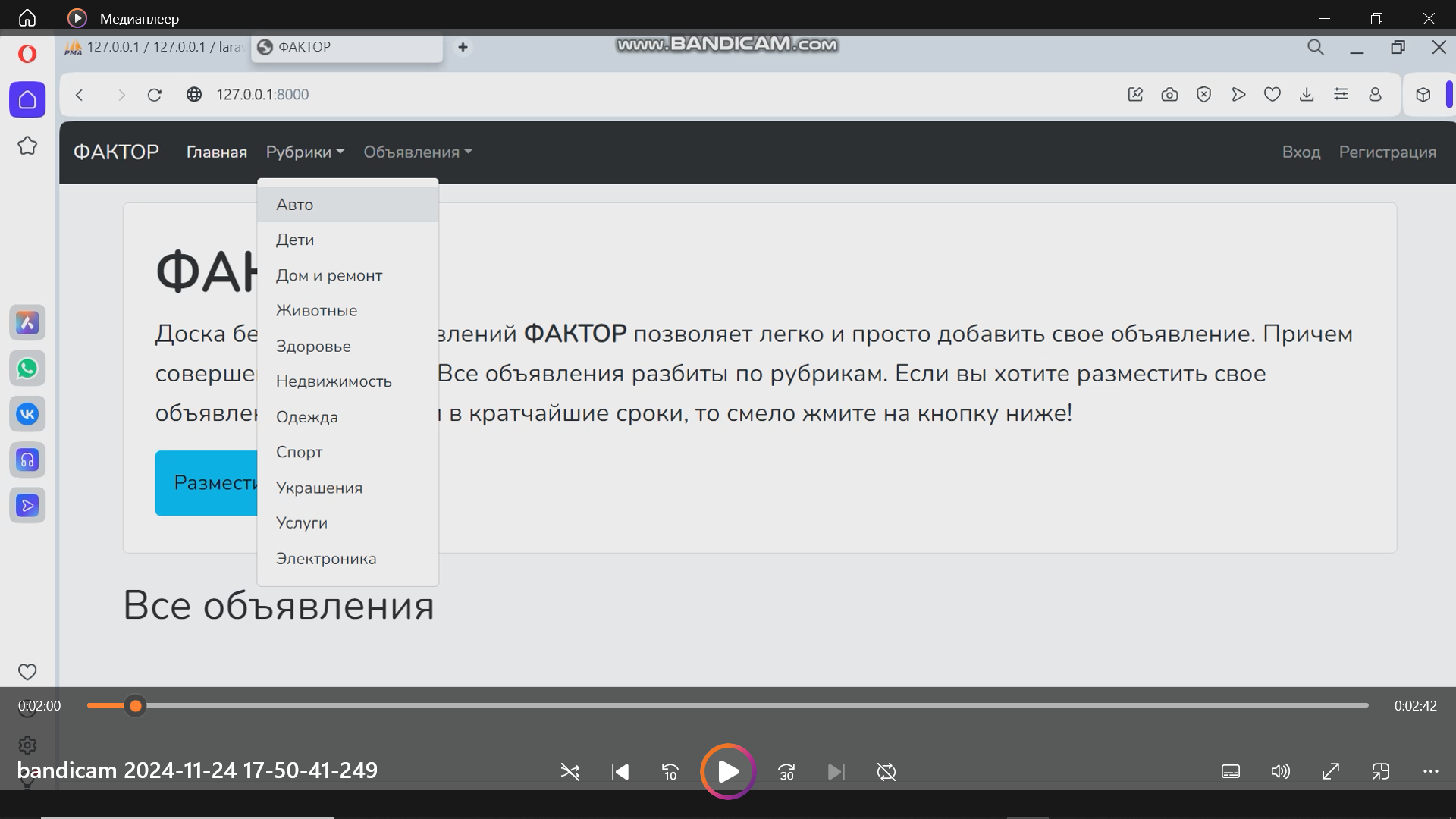Add page to bookmarks with heart icon
This screenshot has height=819, width=1456.
[x=1272, y=95]
